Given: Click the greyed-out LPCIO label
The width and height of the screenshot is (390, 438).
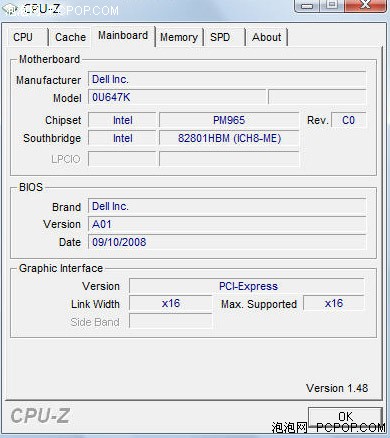Looking at the screenshot, I should pos(66,159).
